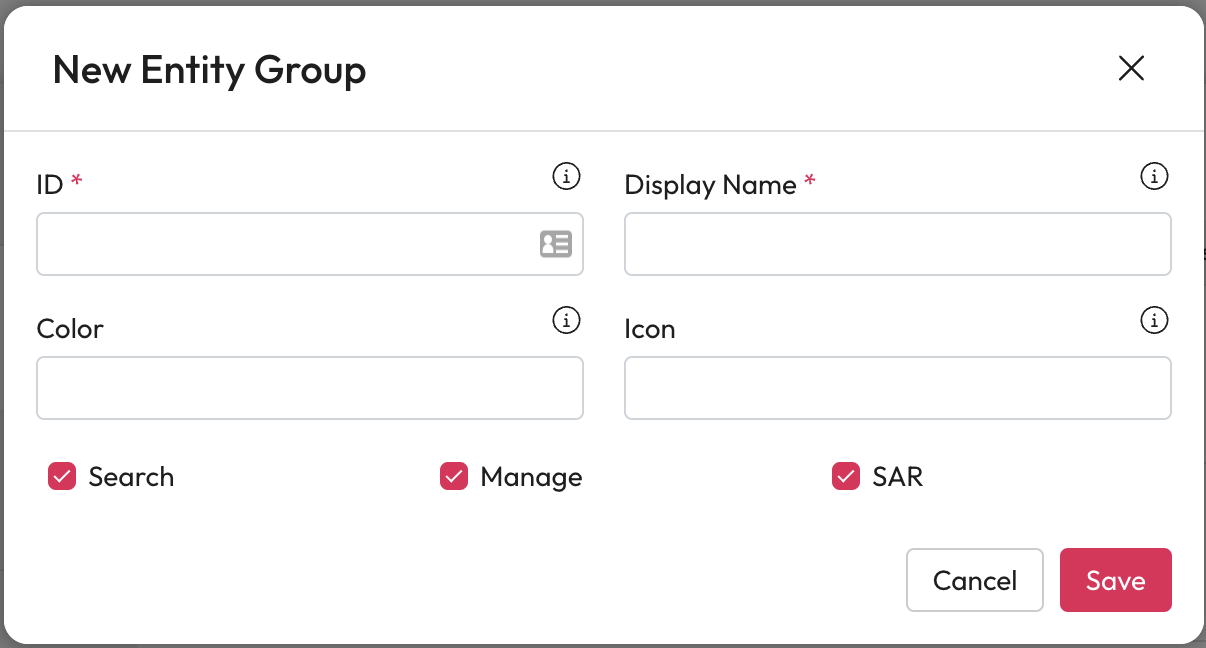Uncheck the Search checkbox
This screenshot has height=648, width=1206.
62,477
